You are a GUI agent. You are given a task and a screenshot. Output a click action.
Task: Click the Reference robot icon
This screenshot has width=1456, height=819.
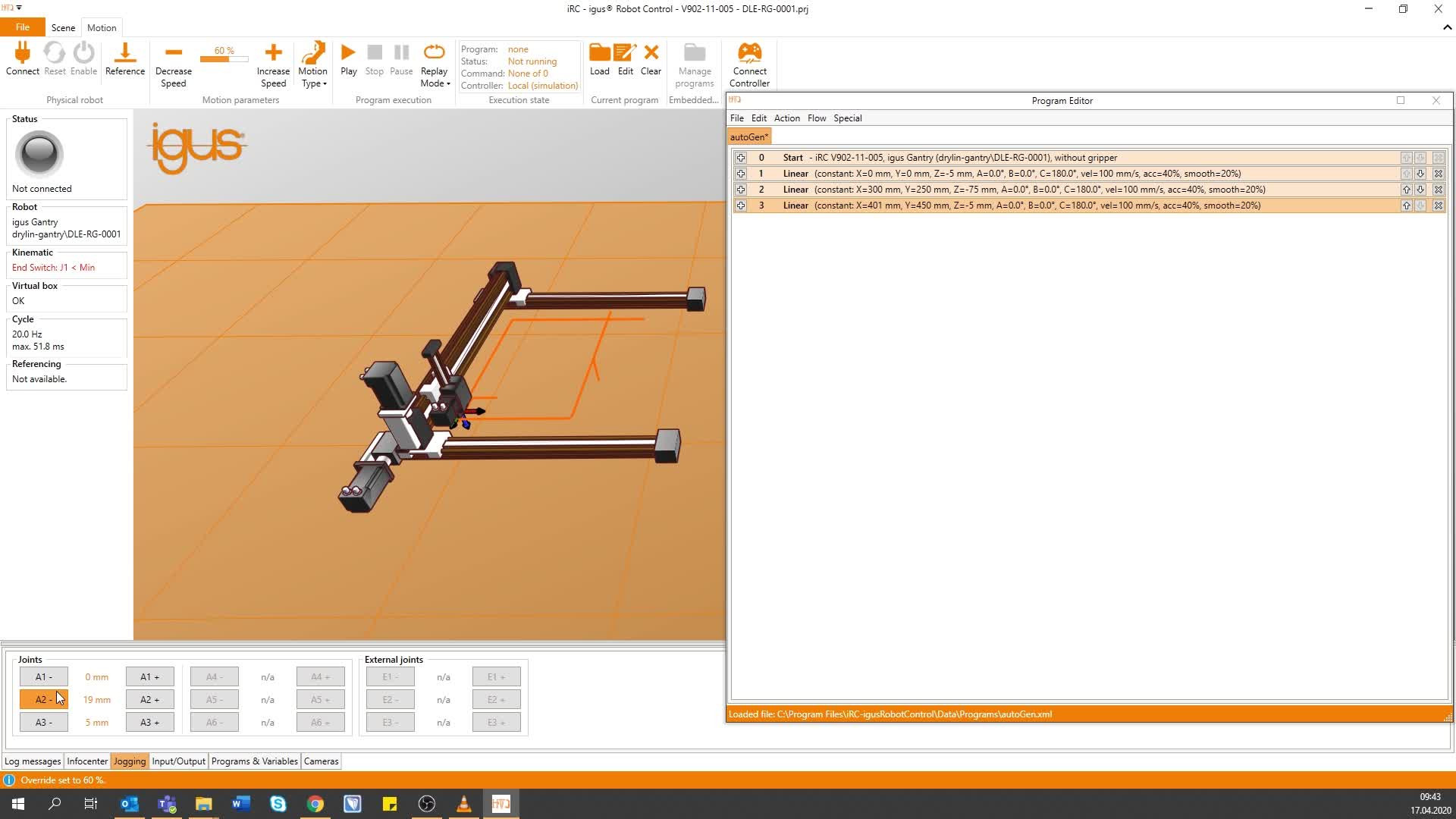[x=124, y=53]
